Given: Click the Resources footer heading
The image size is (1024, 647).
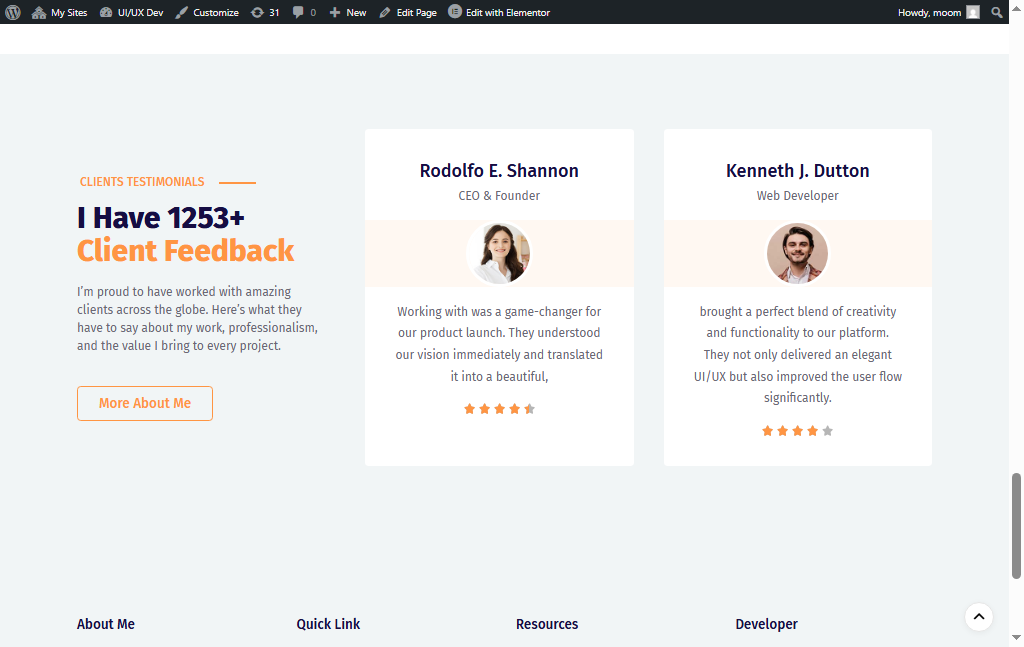Looking at the screenshot, I should coord(547,624).
